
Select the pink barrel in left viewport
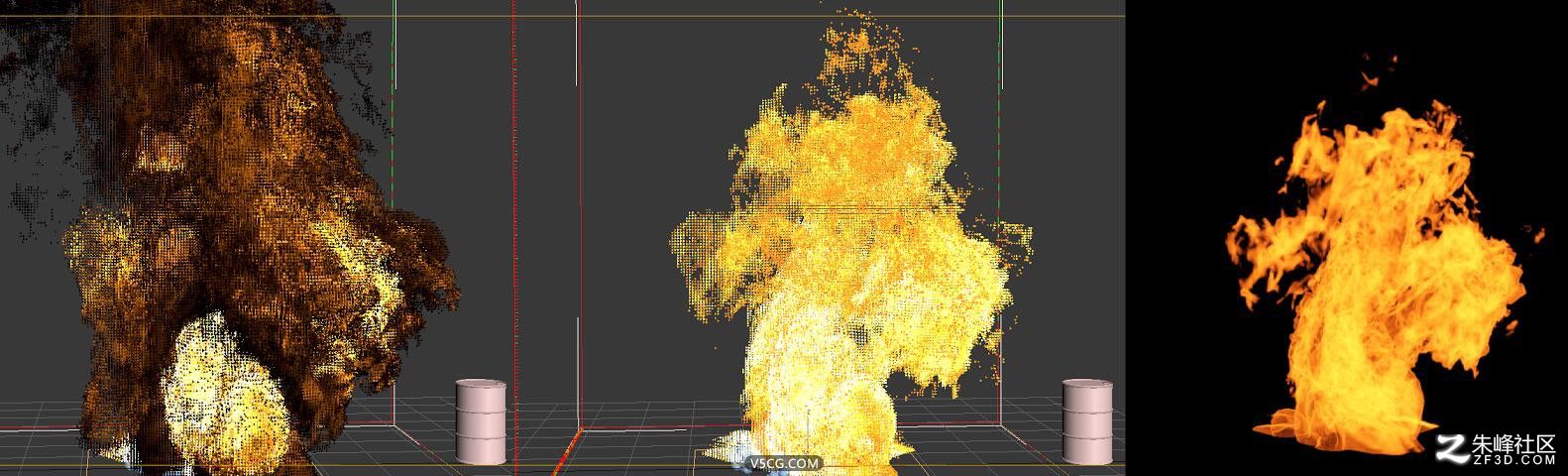pyautogui.click(x=482, y=420)
